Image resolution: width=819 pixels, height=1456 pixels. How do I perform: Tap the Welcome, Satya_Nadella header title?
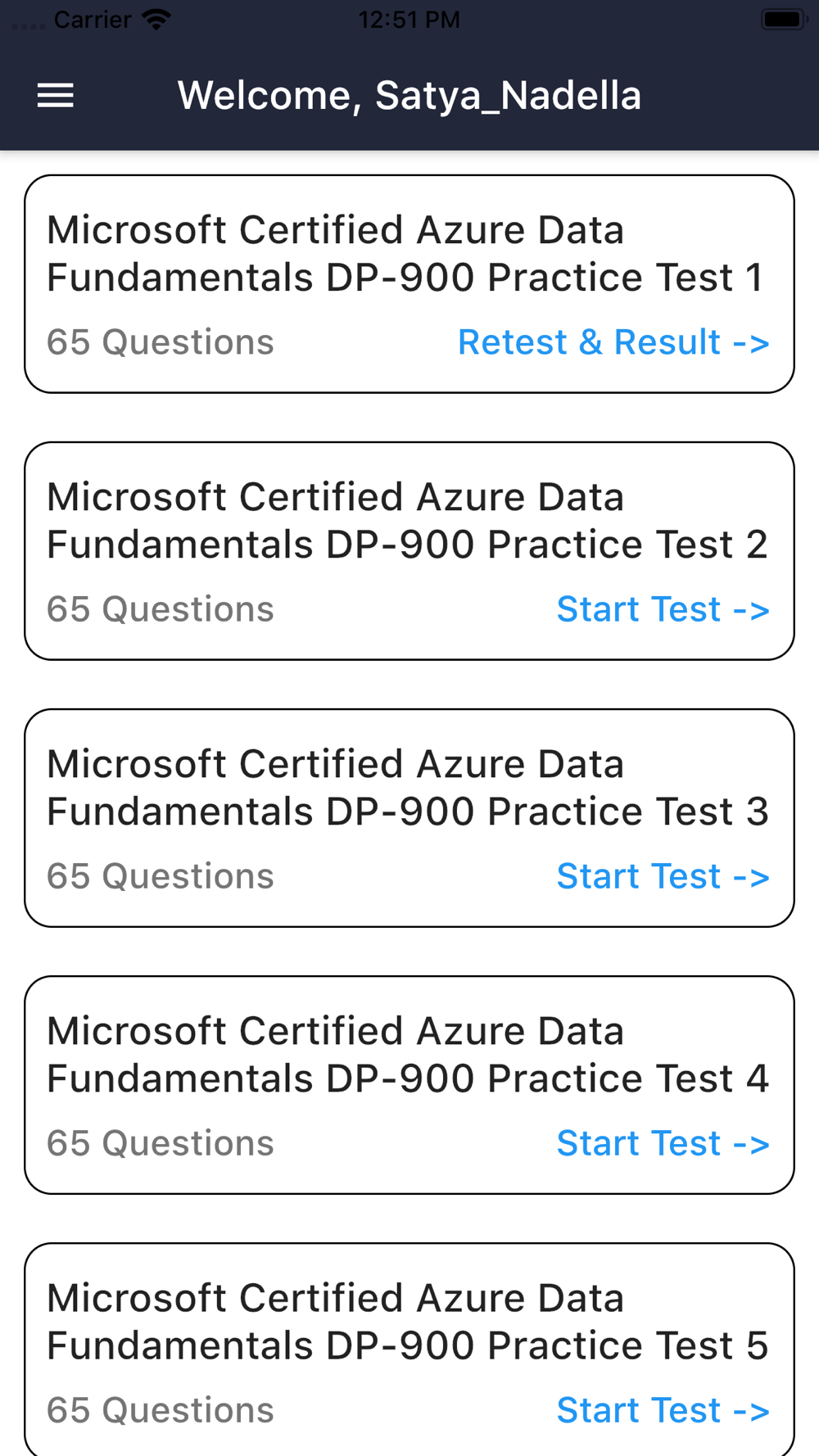coord(409,96)
